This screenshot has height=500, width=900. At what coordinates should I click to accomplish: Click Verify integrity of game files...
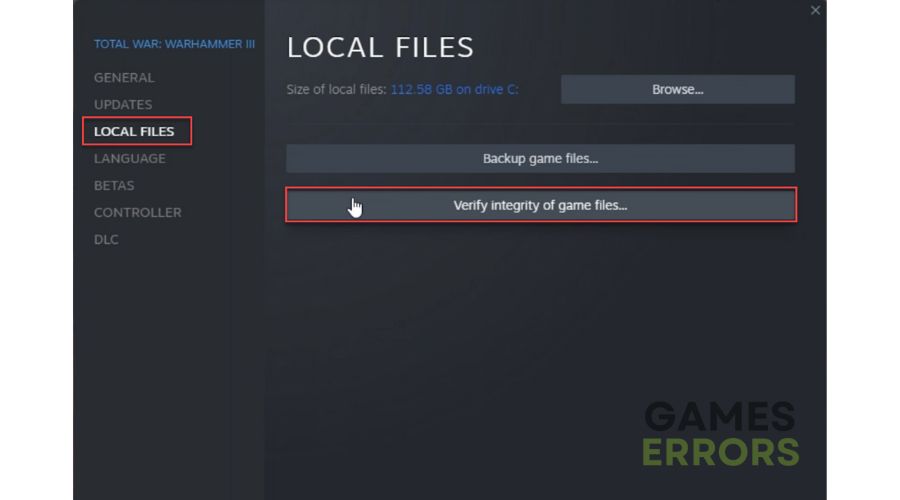pyautogui.click(x=541, y=205)
